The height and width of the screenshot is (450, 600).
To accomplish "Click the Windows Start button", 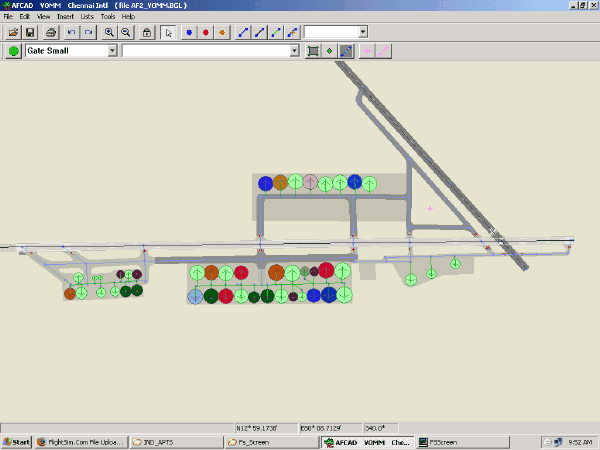I will (16, 442).
